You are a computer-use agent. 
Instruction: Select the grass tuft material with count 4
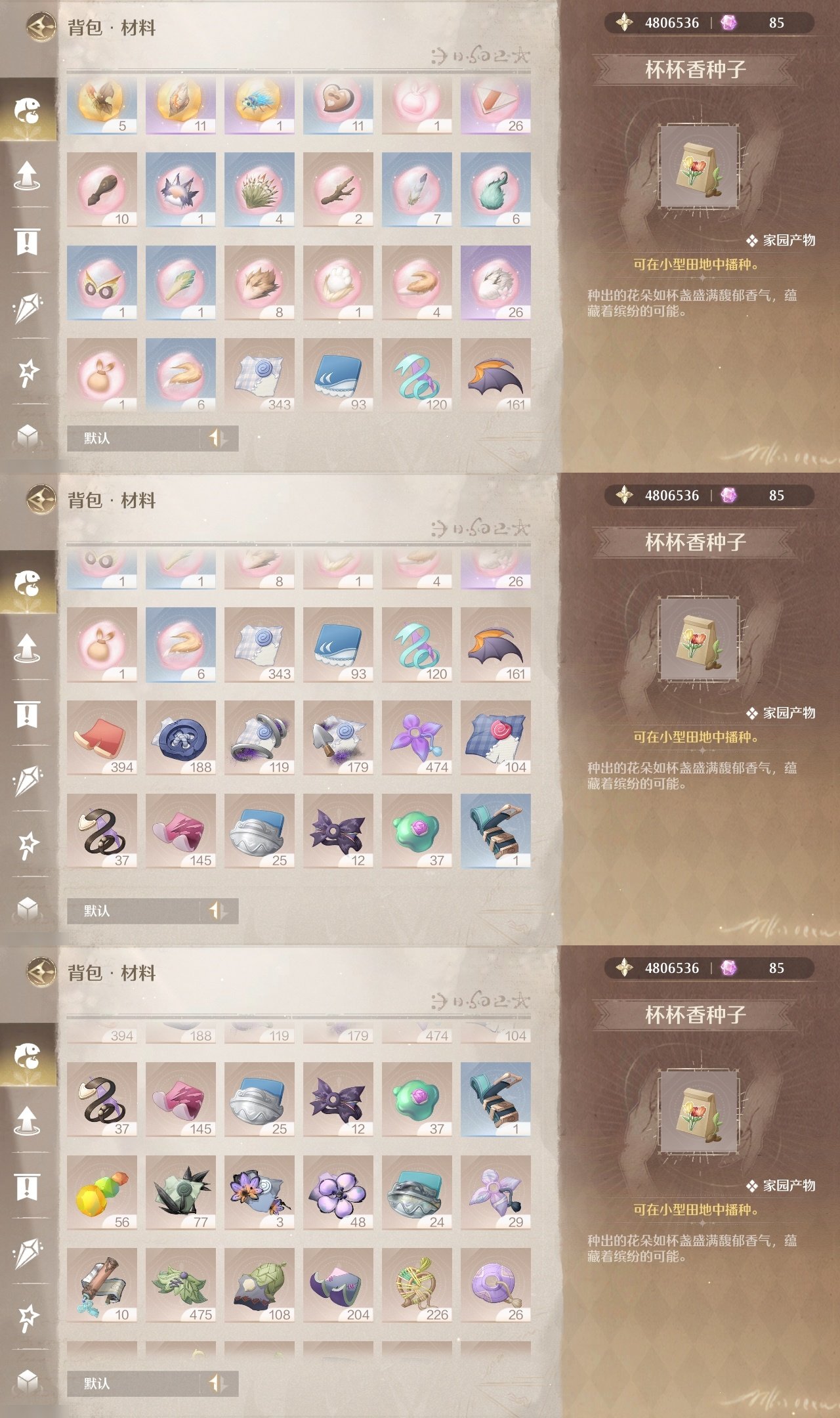[259, 190]
